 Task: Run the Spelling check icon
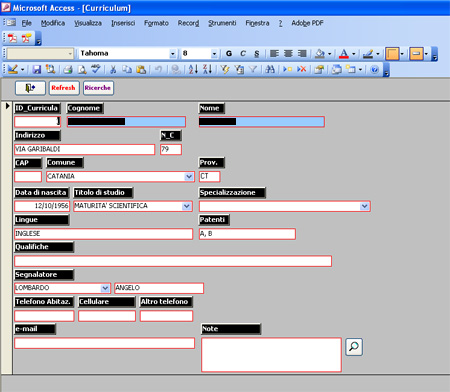pyautogui.click(x=96, y=69)
